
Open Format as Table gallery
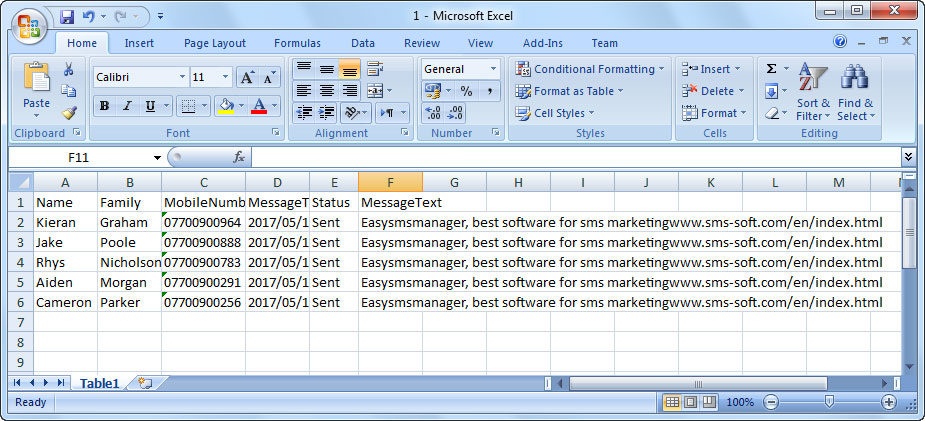coord(569,91)
